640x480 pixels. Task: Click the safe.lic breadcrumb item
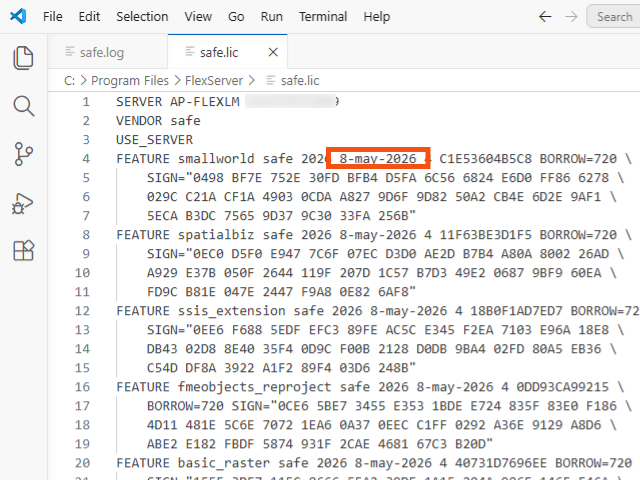(300, 80)
